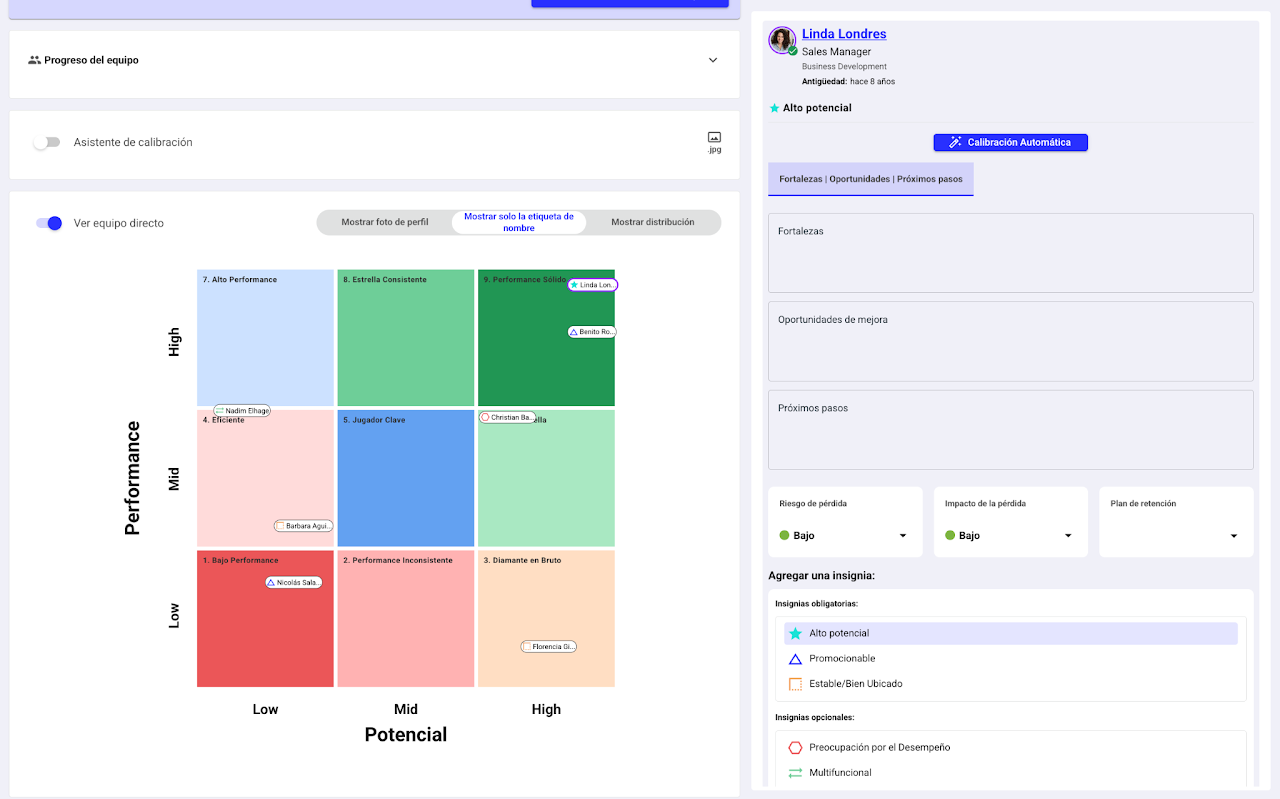
Task: Click Benito's name tag in the grid
Action: pyautogui.click(x=592, y=332)
